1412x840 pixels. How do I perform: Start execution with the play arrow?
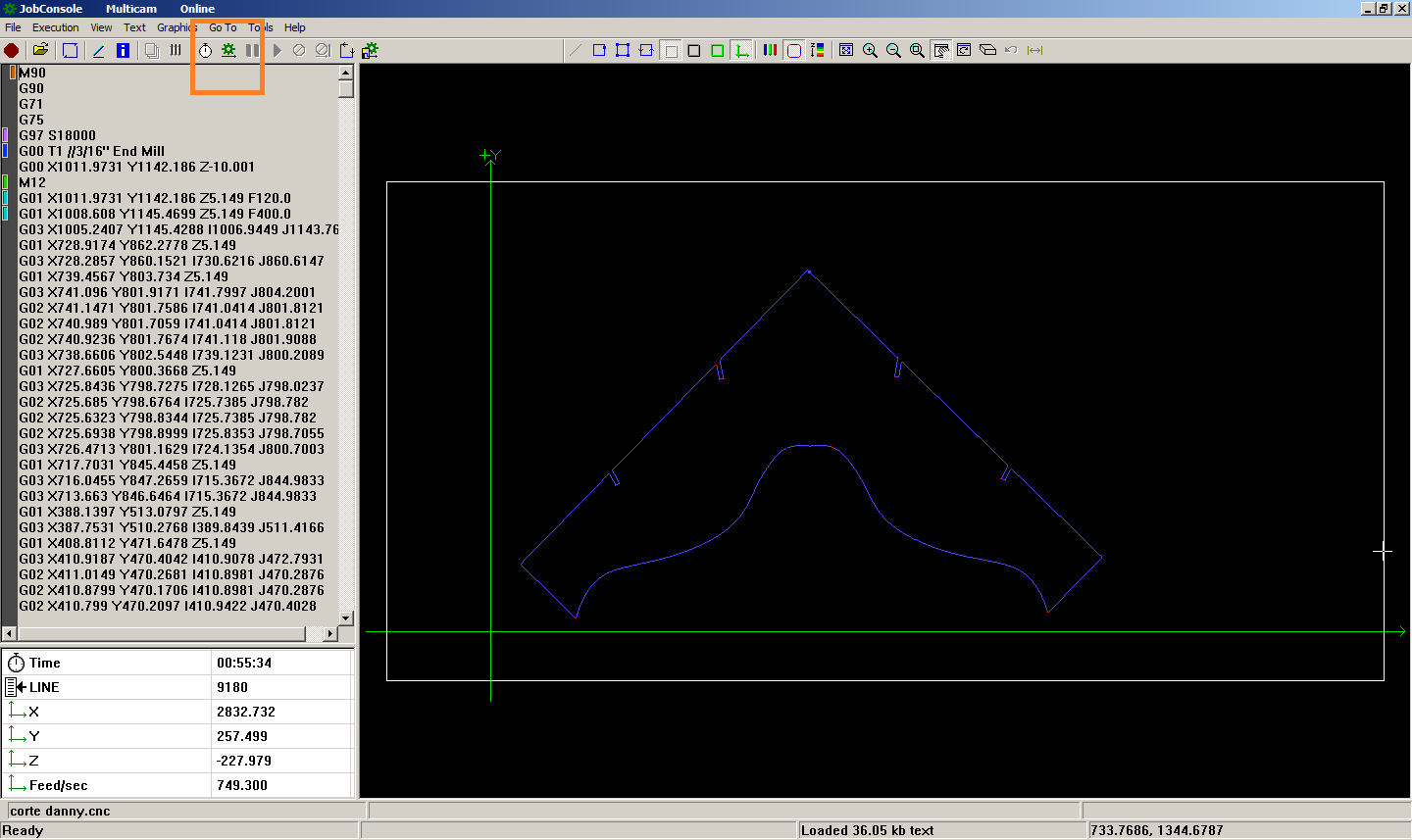(277, 50)
